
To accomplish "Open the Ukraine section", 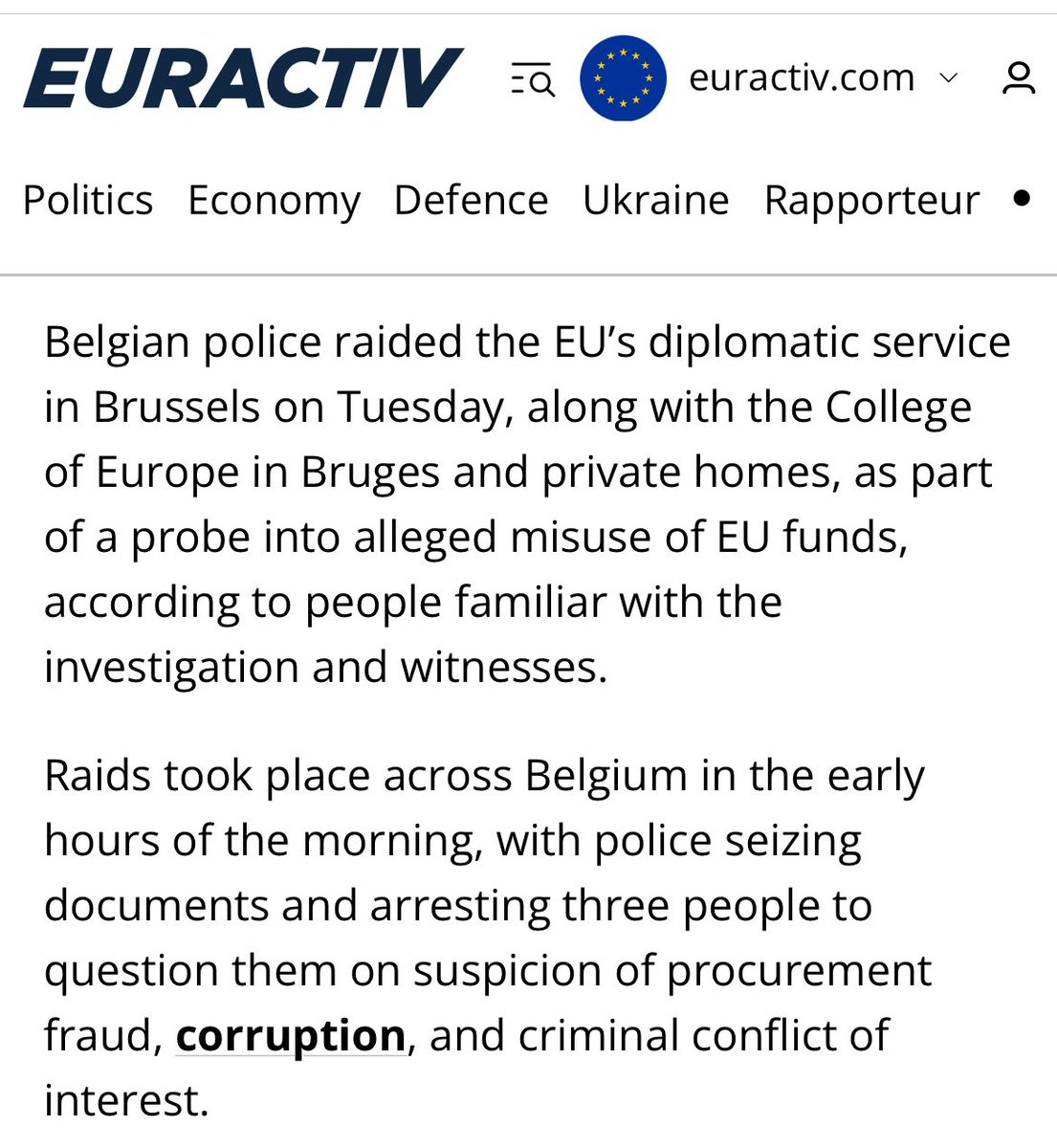I will click(x=656, y=200).
